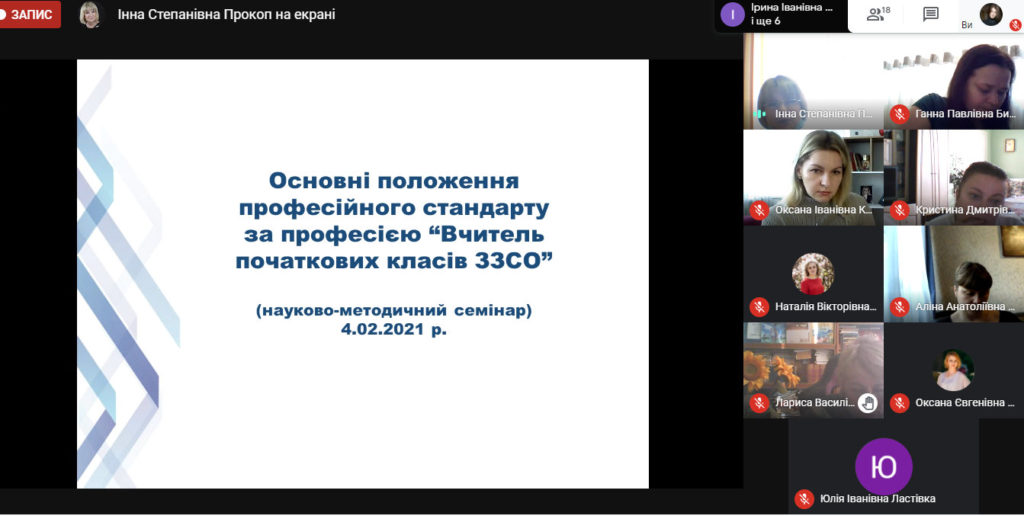Click muted mic icon on Аліна Анатоліївна tile
The width and height of the screenshot is (1024, 516).
[900, 306]
